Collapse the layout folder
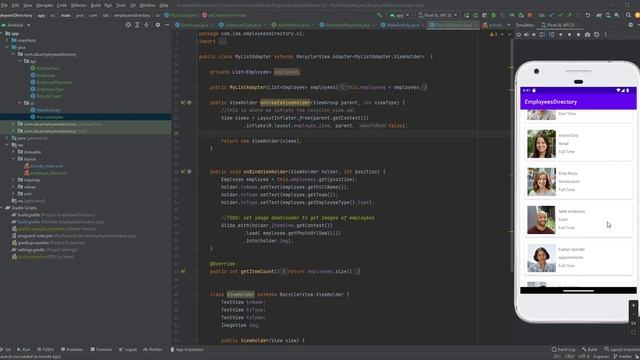 [x=13, y=159]
